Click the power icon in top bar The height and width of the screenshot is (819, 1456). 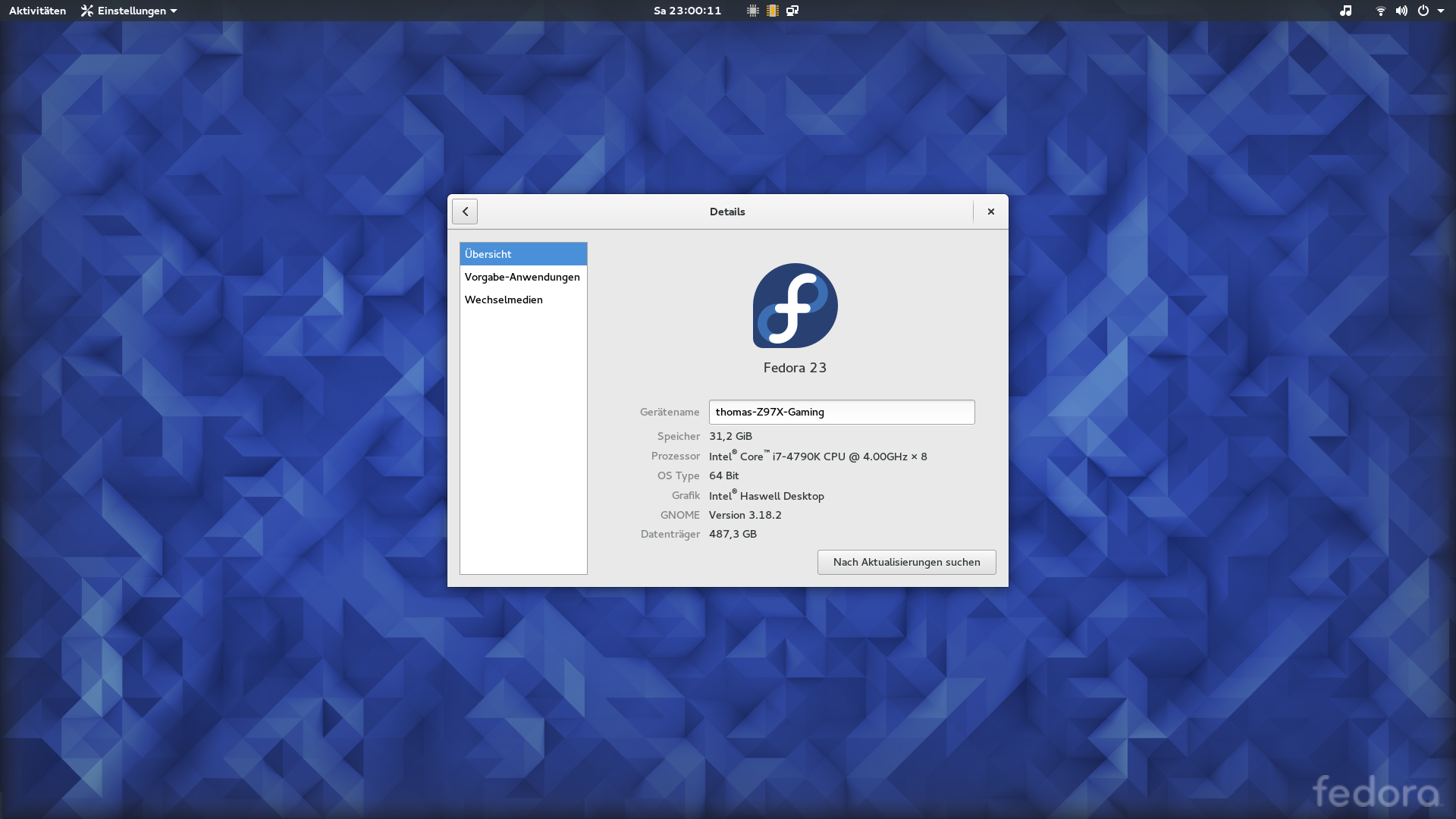[1423, 11]
